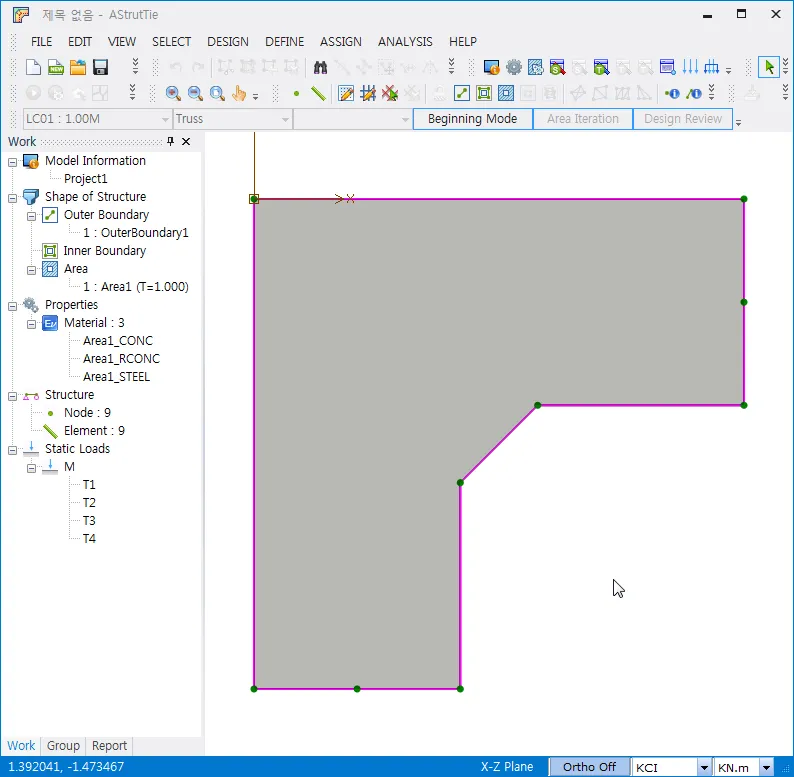Save the model with the floppy disk icon
This screenshot has width=794, height=777.
[100, 67]
